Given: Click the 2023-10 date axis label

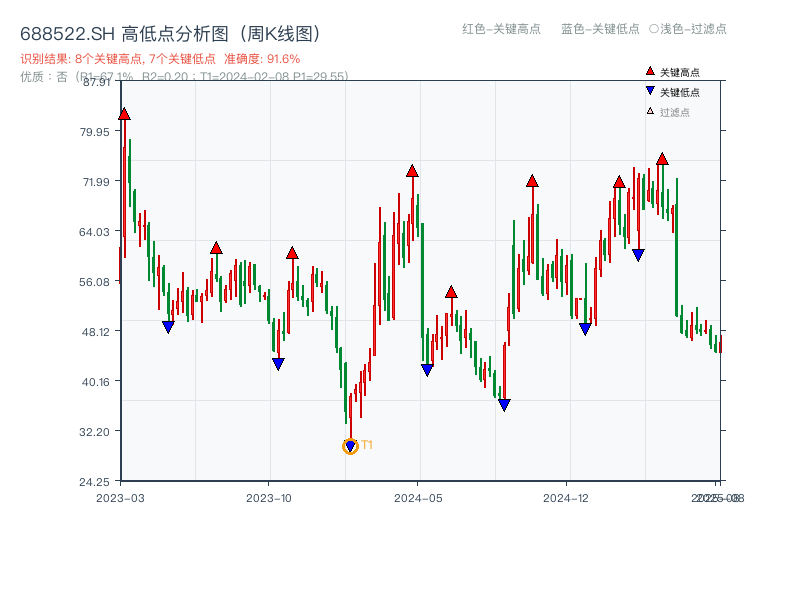Looking at the screenshot, I should click(269, 495).
